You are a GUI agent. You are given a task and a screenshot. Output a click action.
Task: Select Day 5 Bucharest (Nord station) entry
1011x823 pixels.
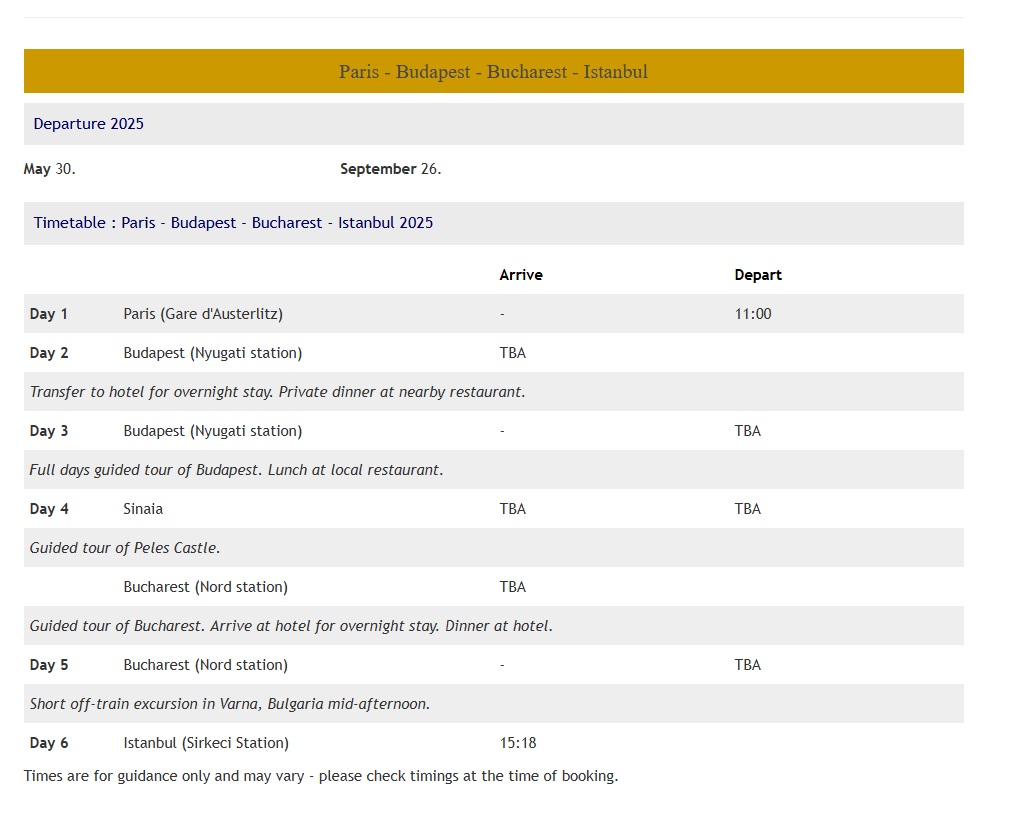pyautogui.click(x=205, y=665)
